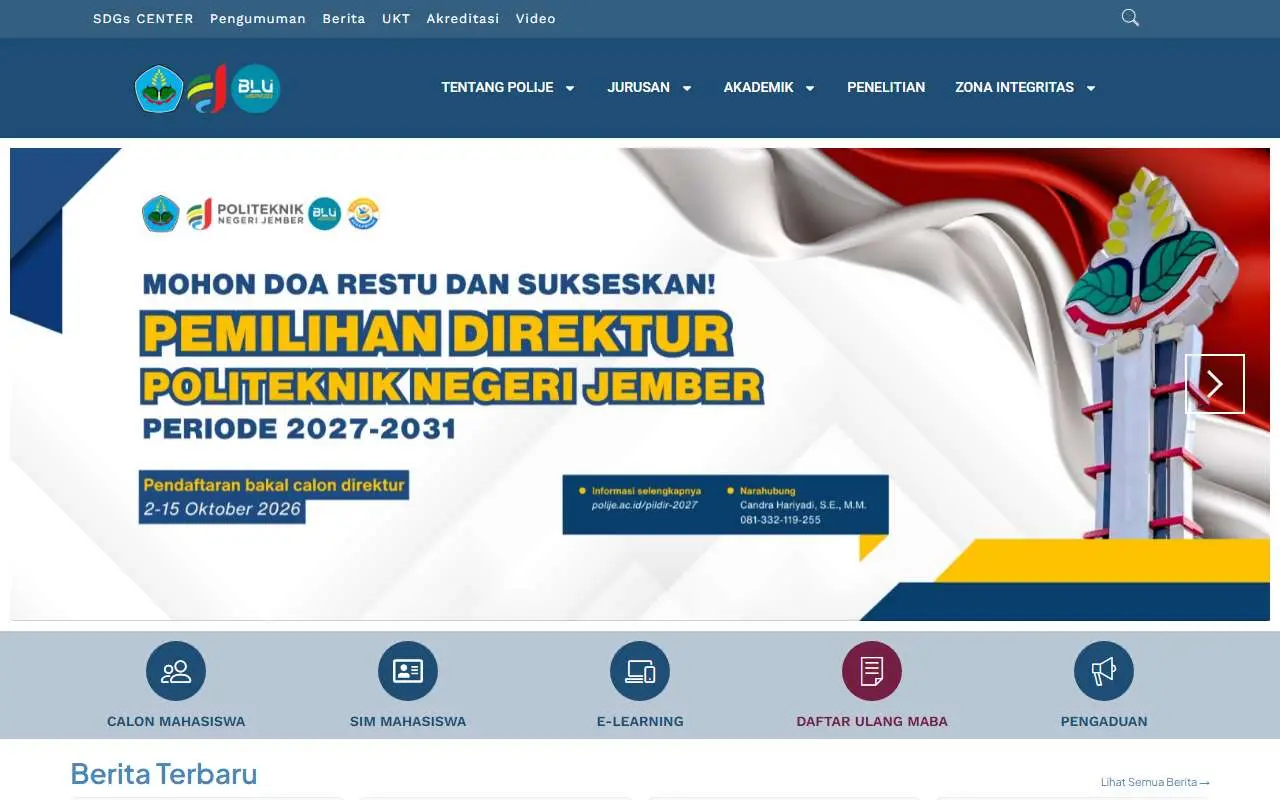Open the Tentang Polije menu
The width and height of the screenshot is (1280, 800).
(x=497, y=87)
